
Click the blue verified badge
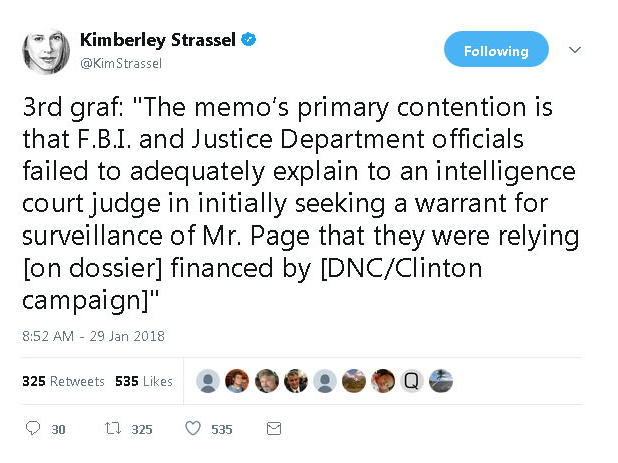[250, 41]
